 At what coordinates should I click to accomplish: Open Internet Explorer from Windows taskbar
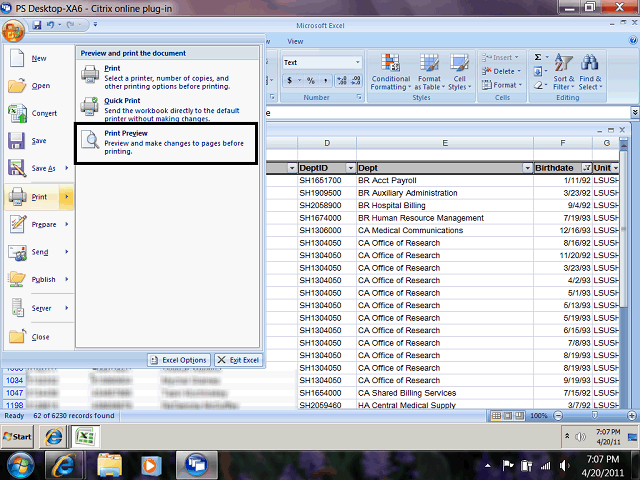tap(63, 464)
